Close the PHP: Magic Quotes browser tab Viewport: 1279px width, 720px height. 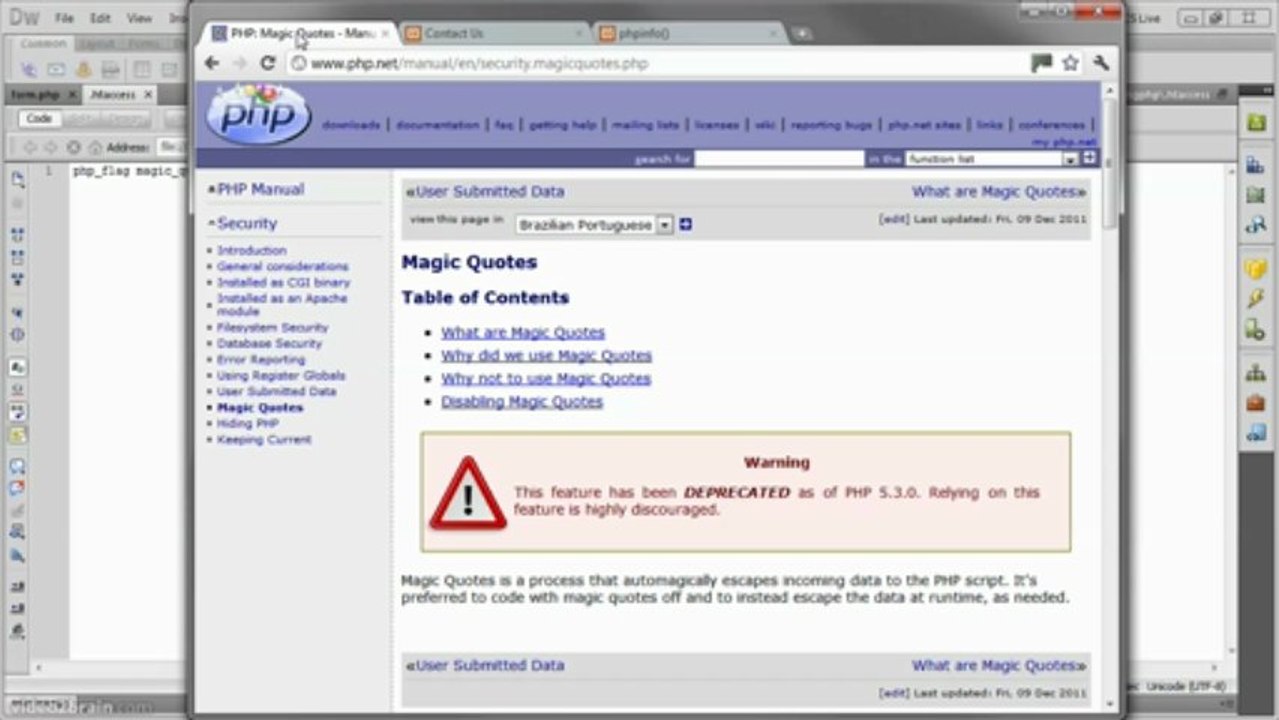[x=385, y=34]
